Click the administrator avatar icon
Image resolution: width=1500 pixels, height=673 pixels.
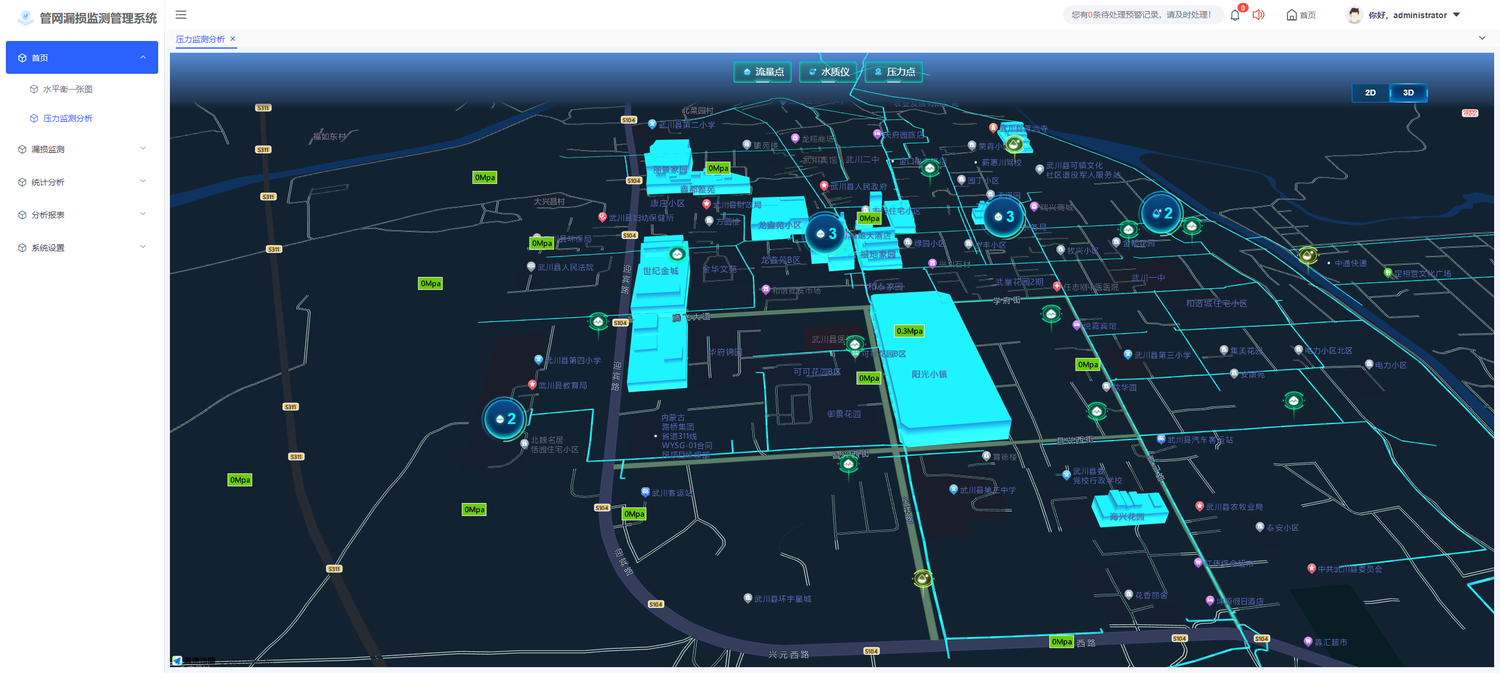point(1355,15)
